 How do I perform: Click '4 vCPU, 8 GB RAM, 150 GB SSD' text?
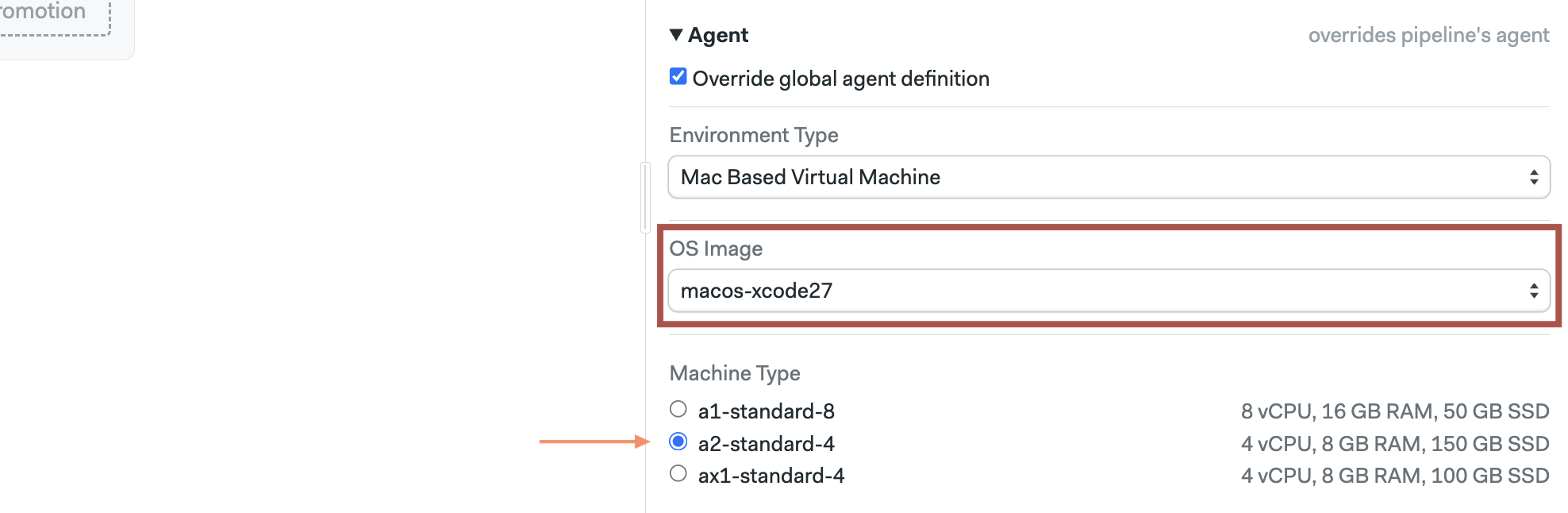point(1395,444)
